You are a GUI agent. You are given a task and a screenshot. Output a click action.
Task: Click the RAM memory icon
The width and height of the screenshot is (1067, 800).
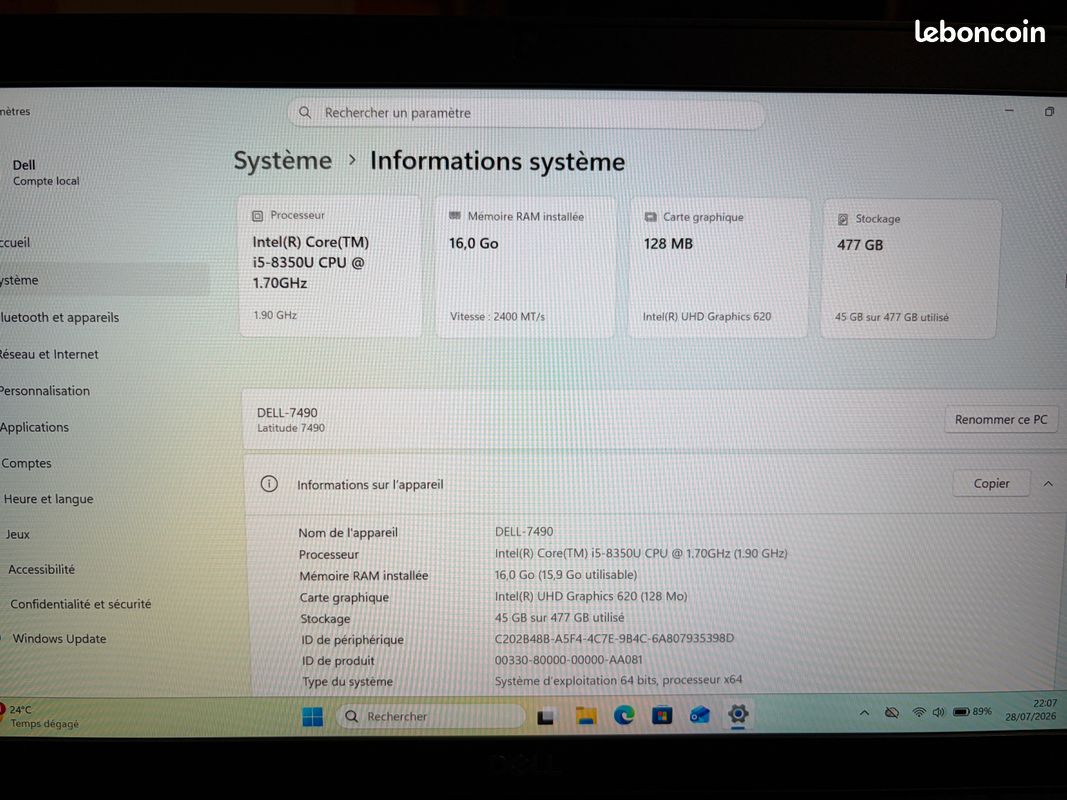point(455,216)
